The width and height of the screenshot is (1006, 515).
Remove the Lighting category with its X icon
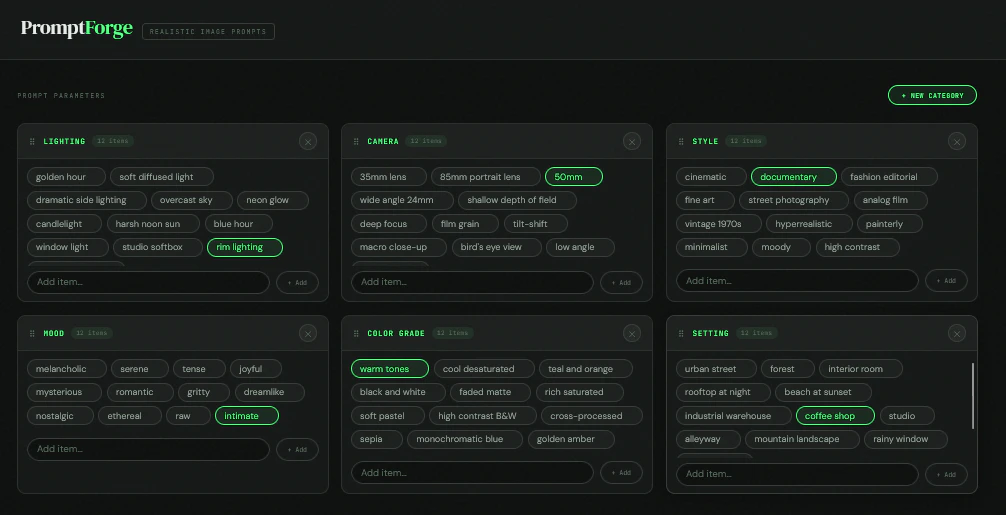point(308,142)
